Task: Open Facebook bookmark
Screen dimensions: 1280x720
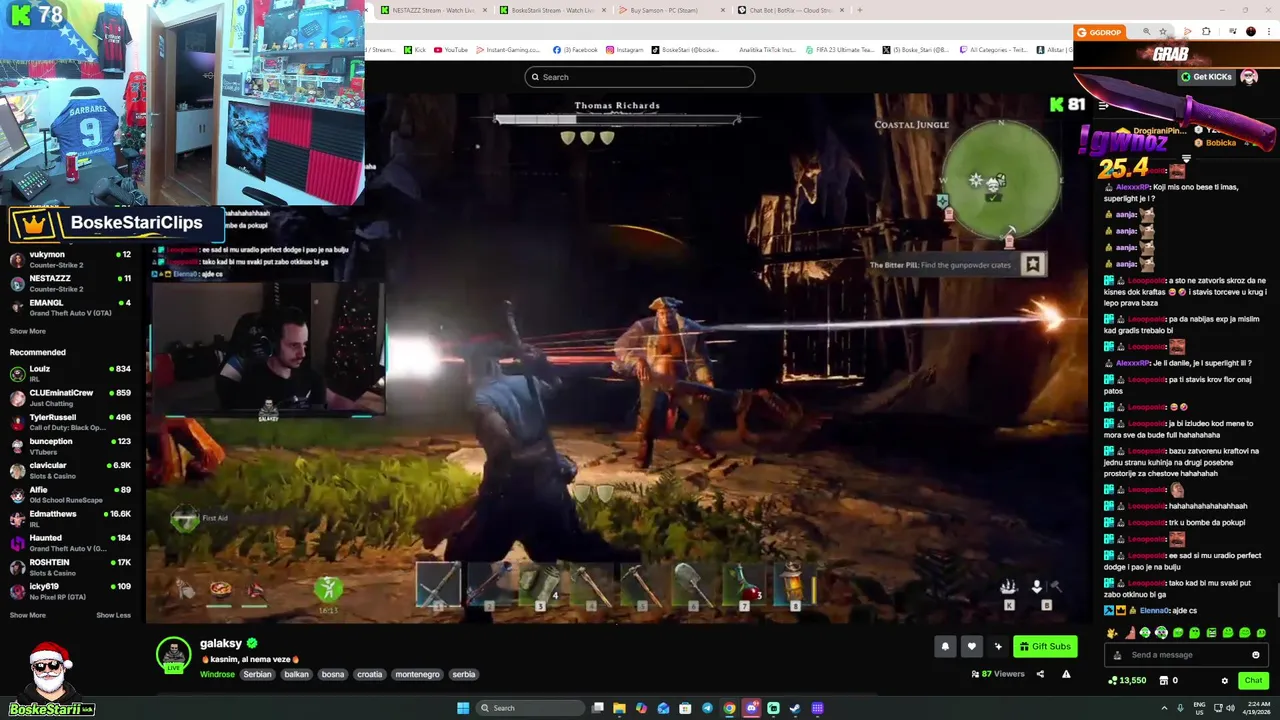Action: tap(575, 49)
